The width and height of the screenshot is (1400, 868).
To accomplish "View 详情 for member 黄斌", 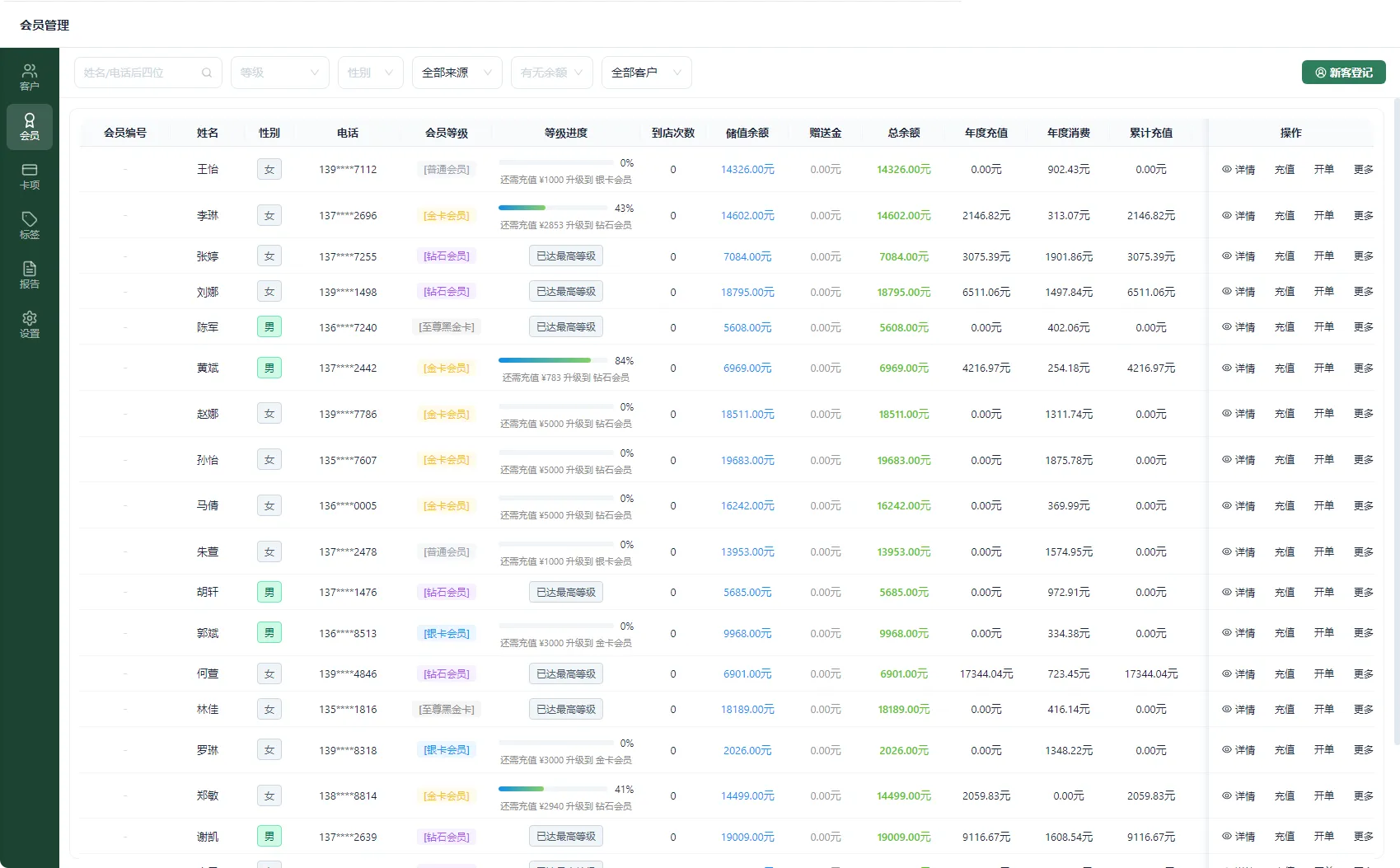I will click(1238, 368).
